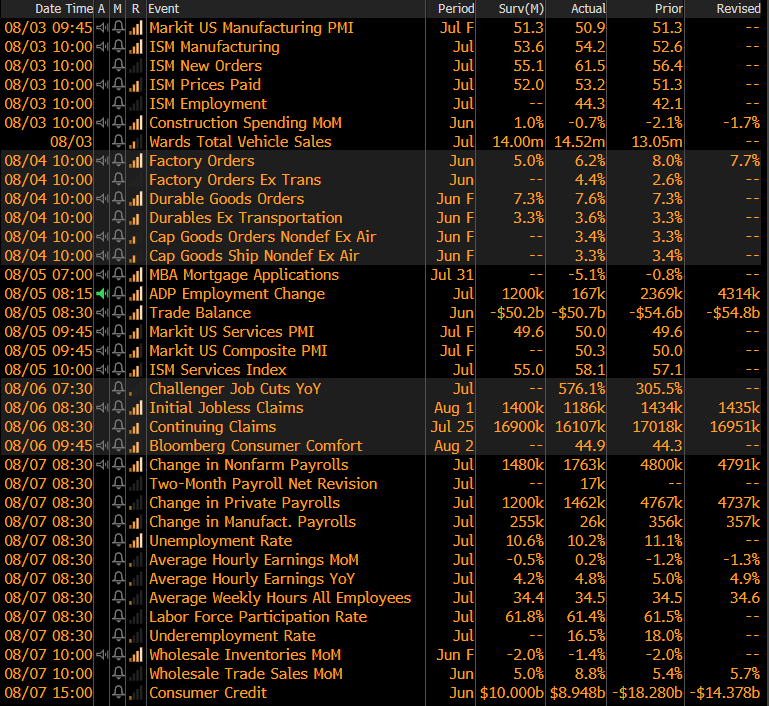Toggle alert bell for Continuing Claims
Image resolution: width=769 pixels, height=706 pixels.
point(118,427)
